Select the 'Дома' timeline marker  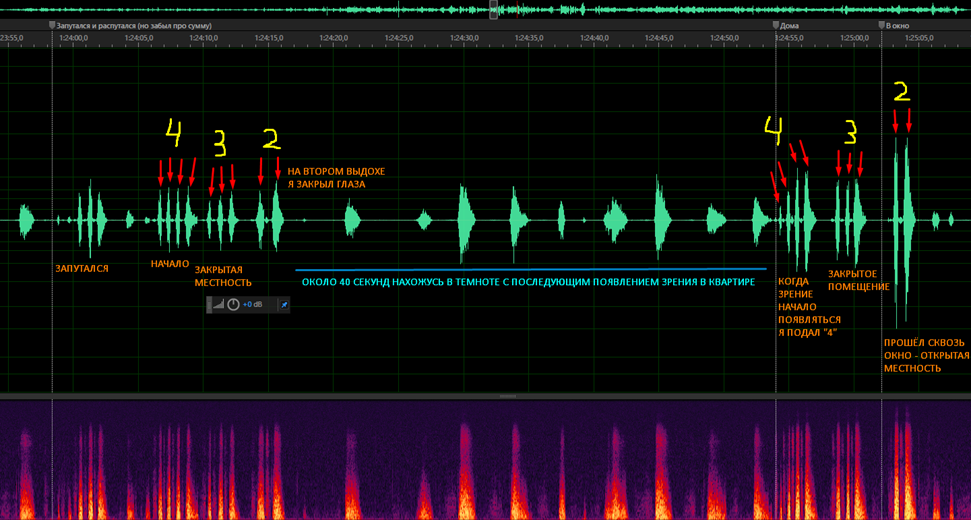785,26
